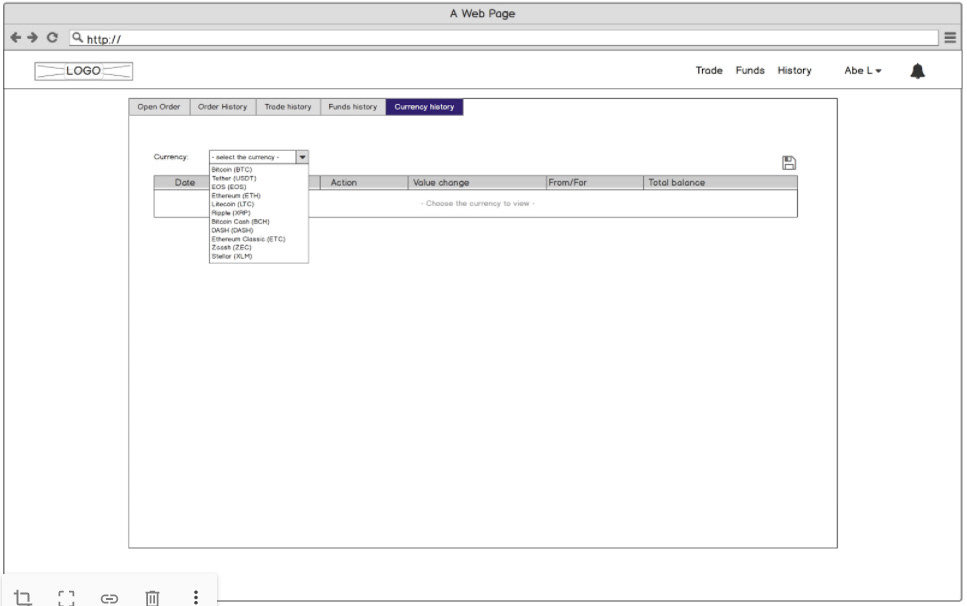Open the History navigation link

[794, 70]
